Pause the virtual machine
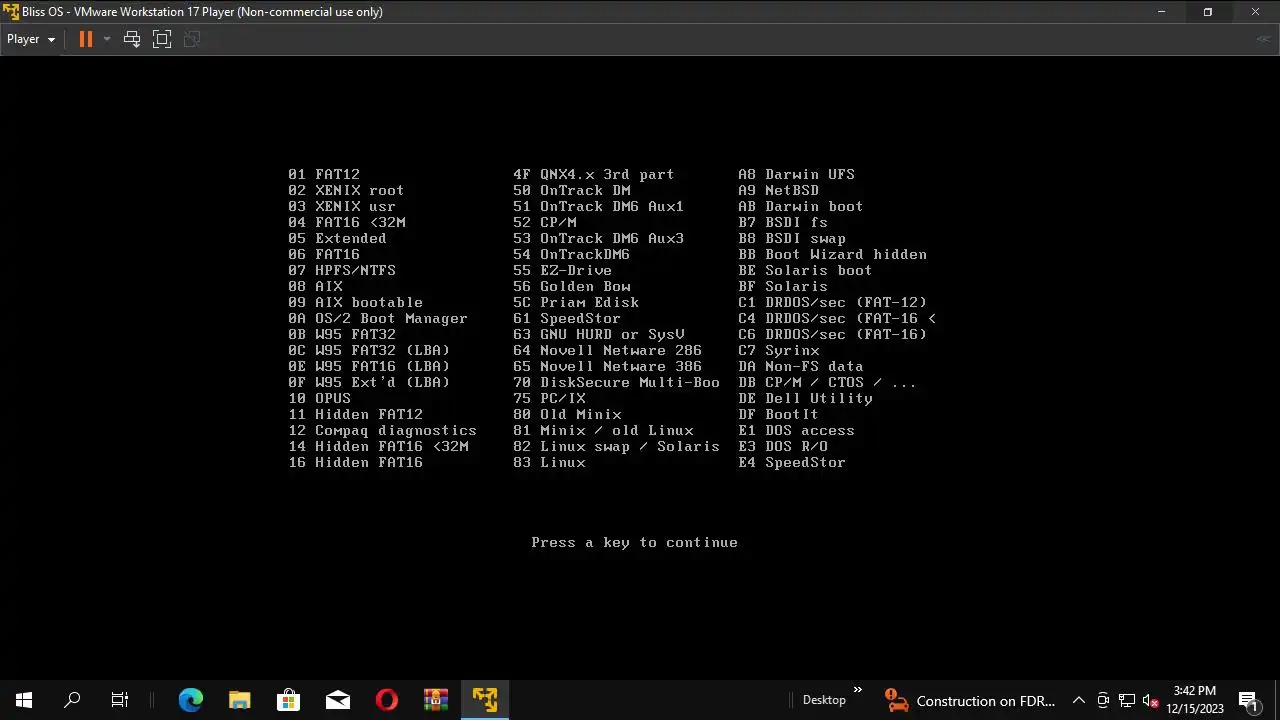 tap(85, 39)
